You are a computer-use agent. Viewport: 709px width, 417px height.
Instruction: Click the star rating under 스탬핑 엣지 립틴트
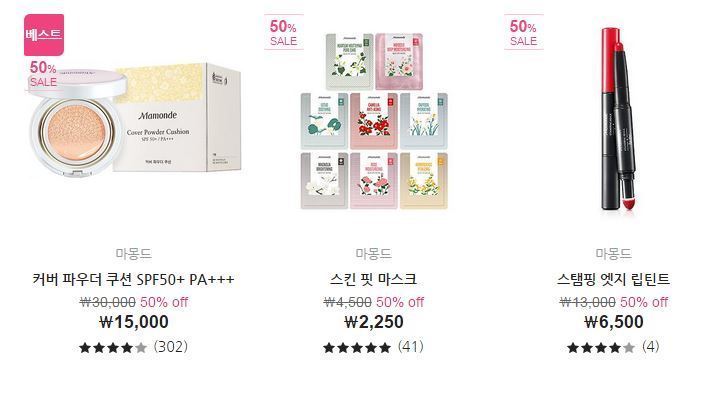[x=601, y=348]
